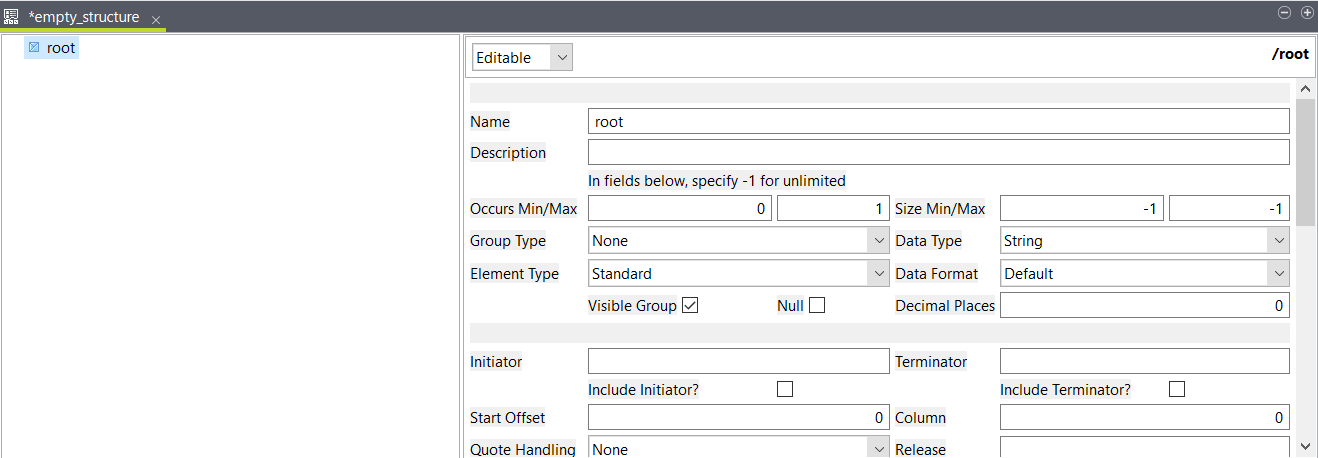Switch to the *empty_structure tab
This screenshot has height=458, width=1318.
coord(84,17)
